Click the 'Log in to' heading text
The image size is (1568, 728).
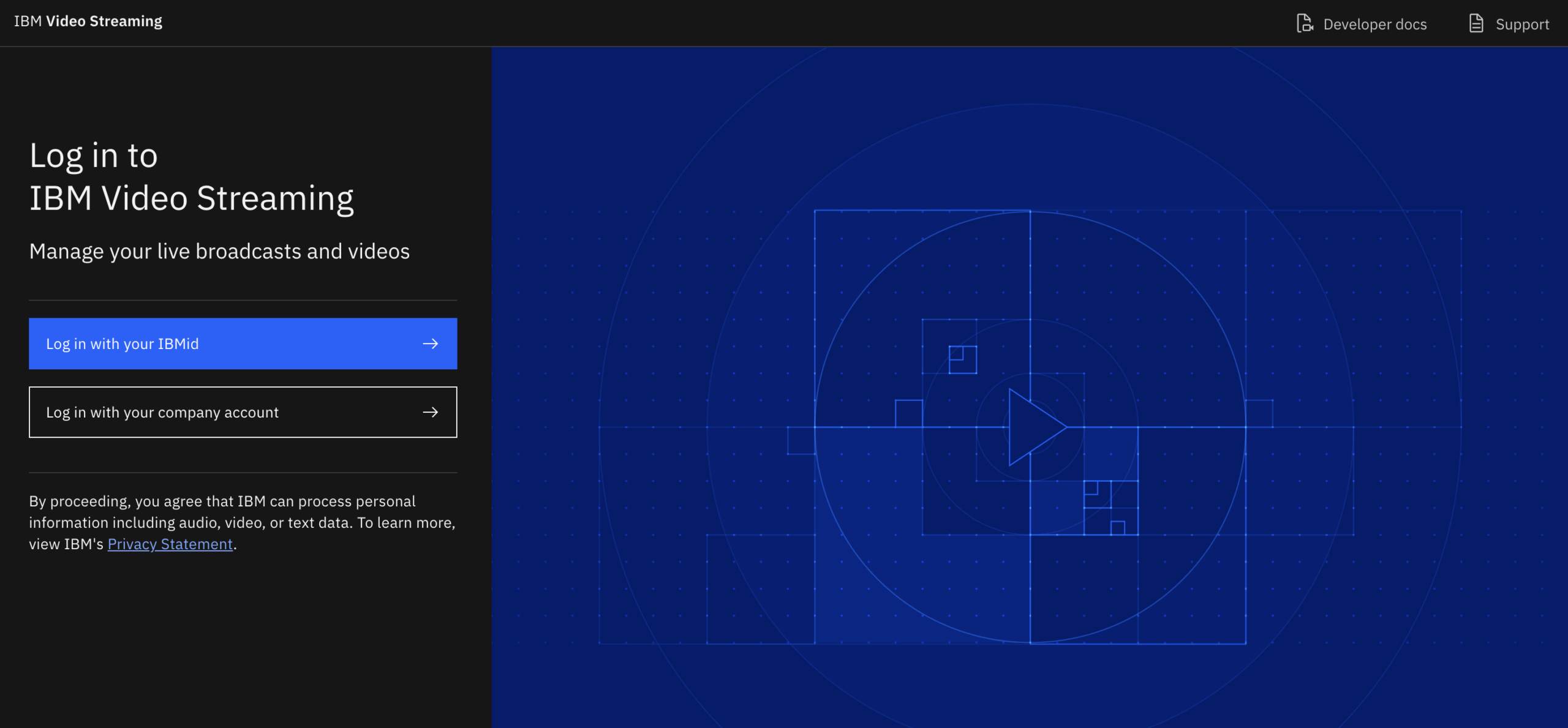pyautogui.click(x=94, y=156)
